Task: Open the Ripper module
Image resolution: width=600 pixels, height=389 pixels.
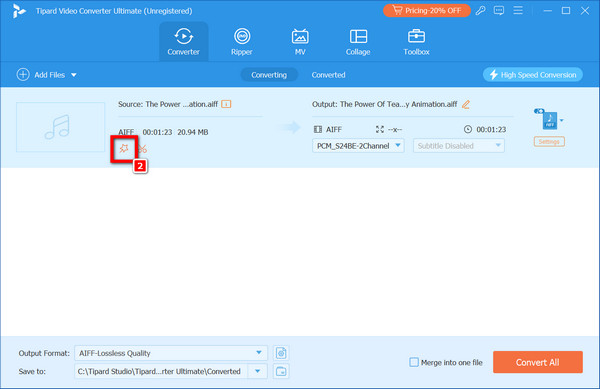Action: coord(241,42)
